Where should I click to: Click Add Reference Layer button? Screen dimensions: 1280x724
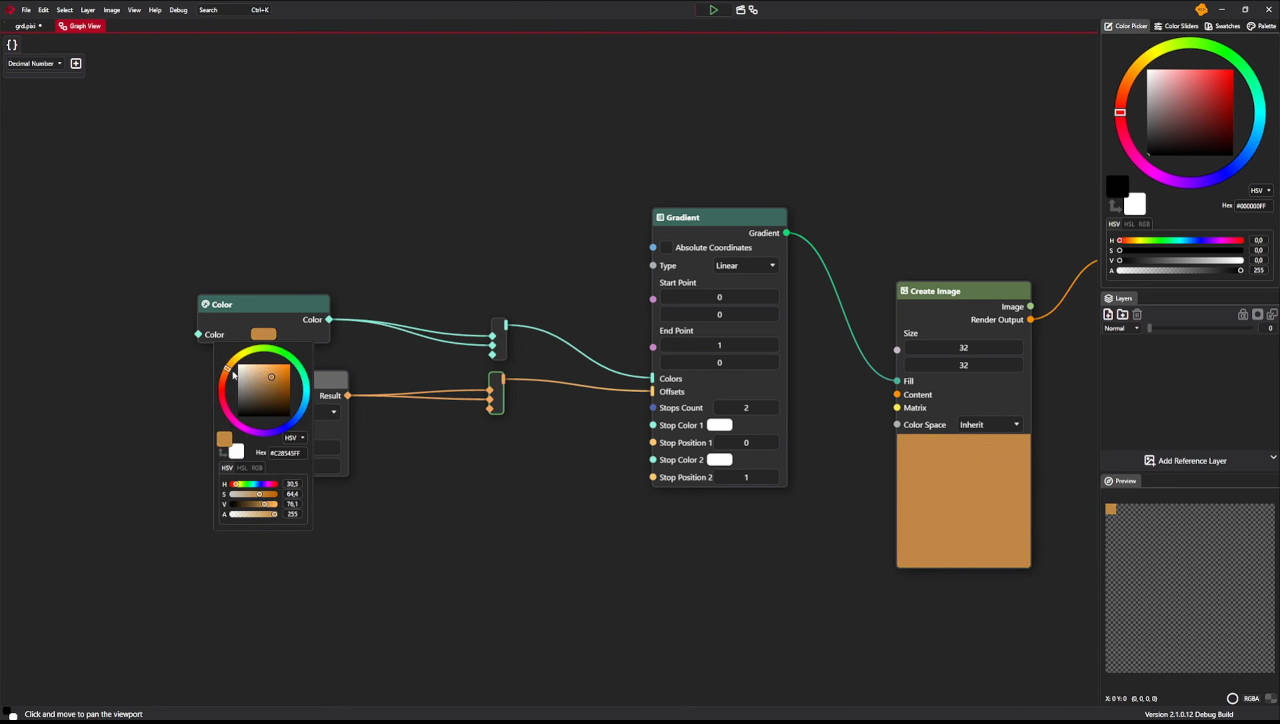click(1185, 461)
